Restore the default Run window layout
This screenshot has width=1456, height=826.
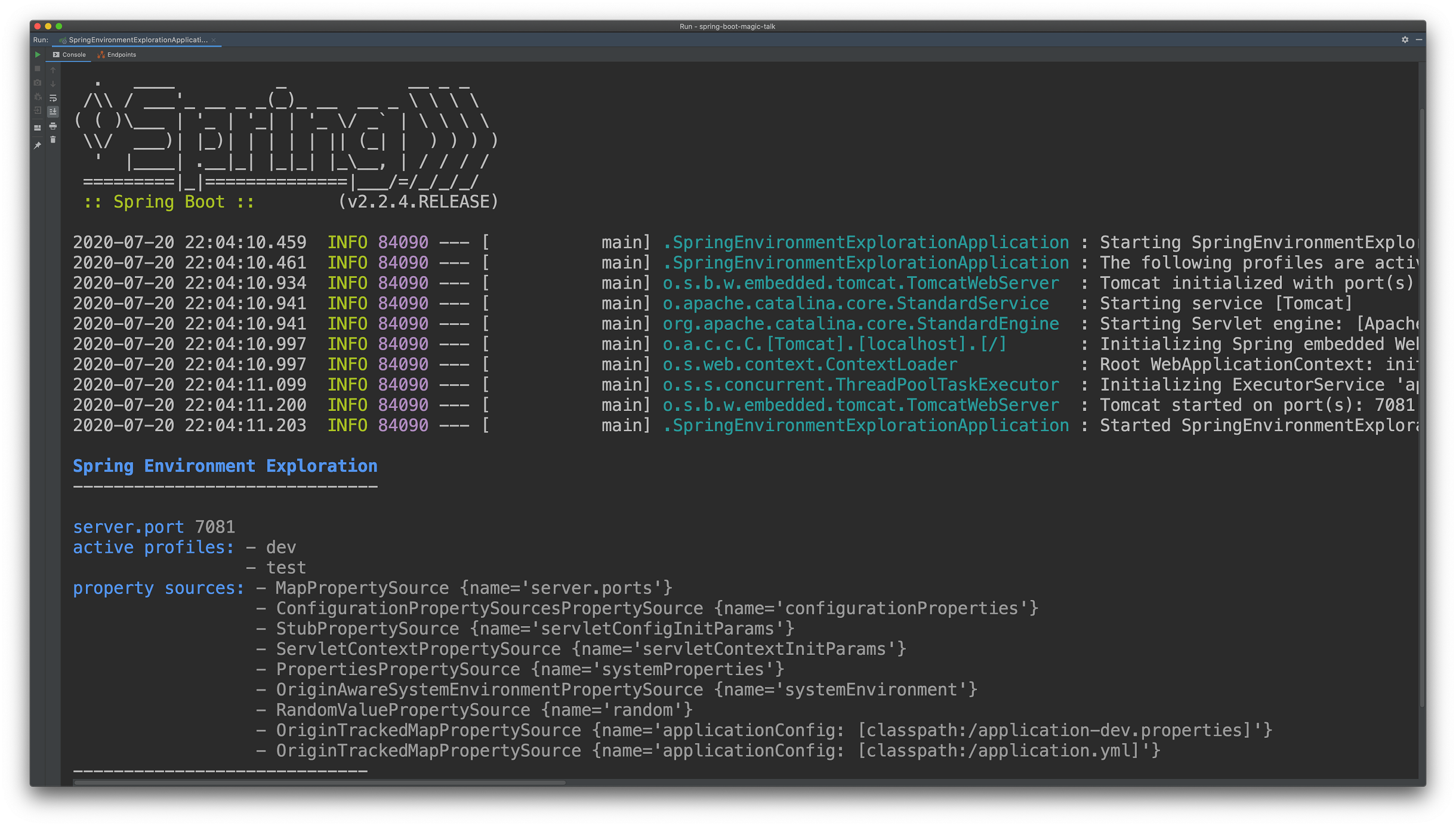pos(38,127)
